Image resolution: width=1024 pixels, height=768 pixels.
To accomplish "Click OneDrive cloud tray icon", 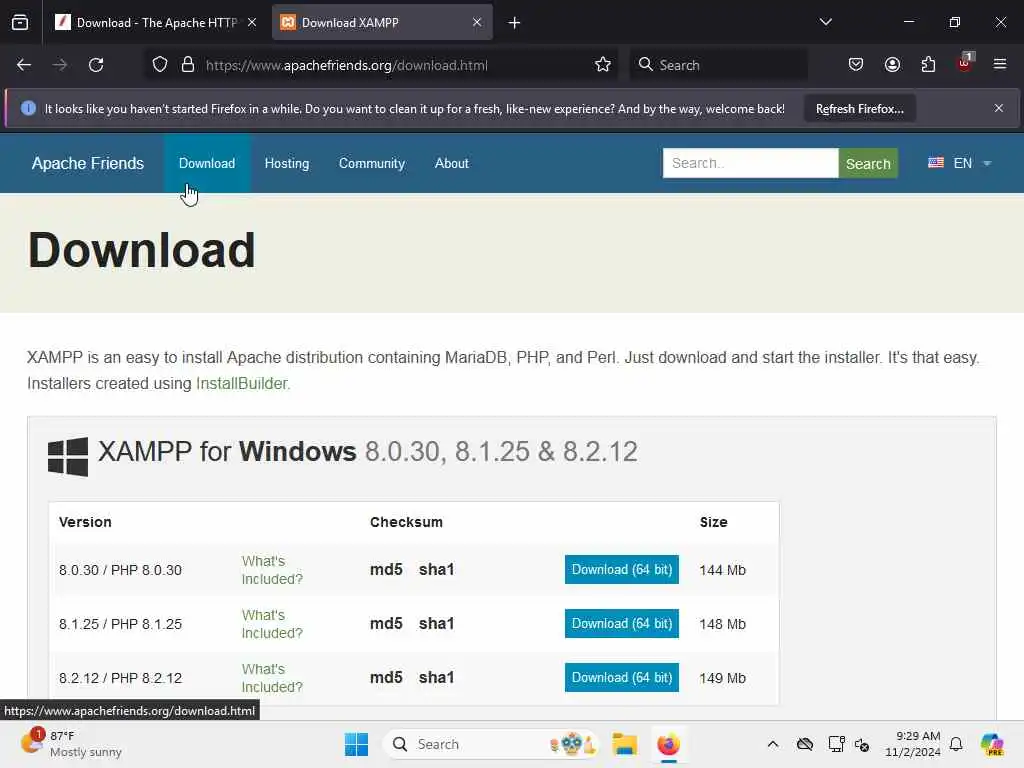I will tap(805, 744).
